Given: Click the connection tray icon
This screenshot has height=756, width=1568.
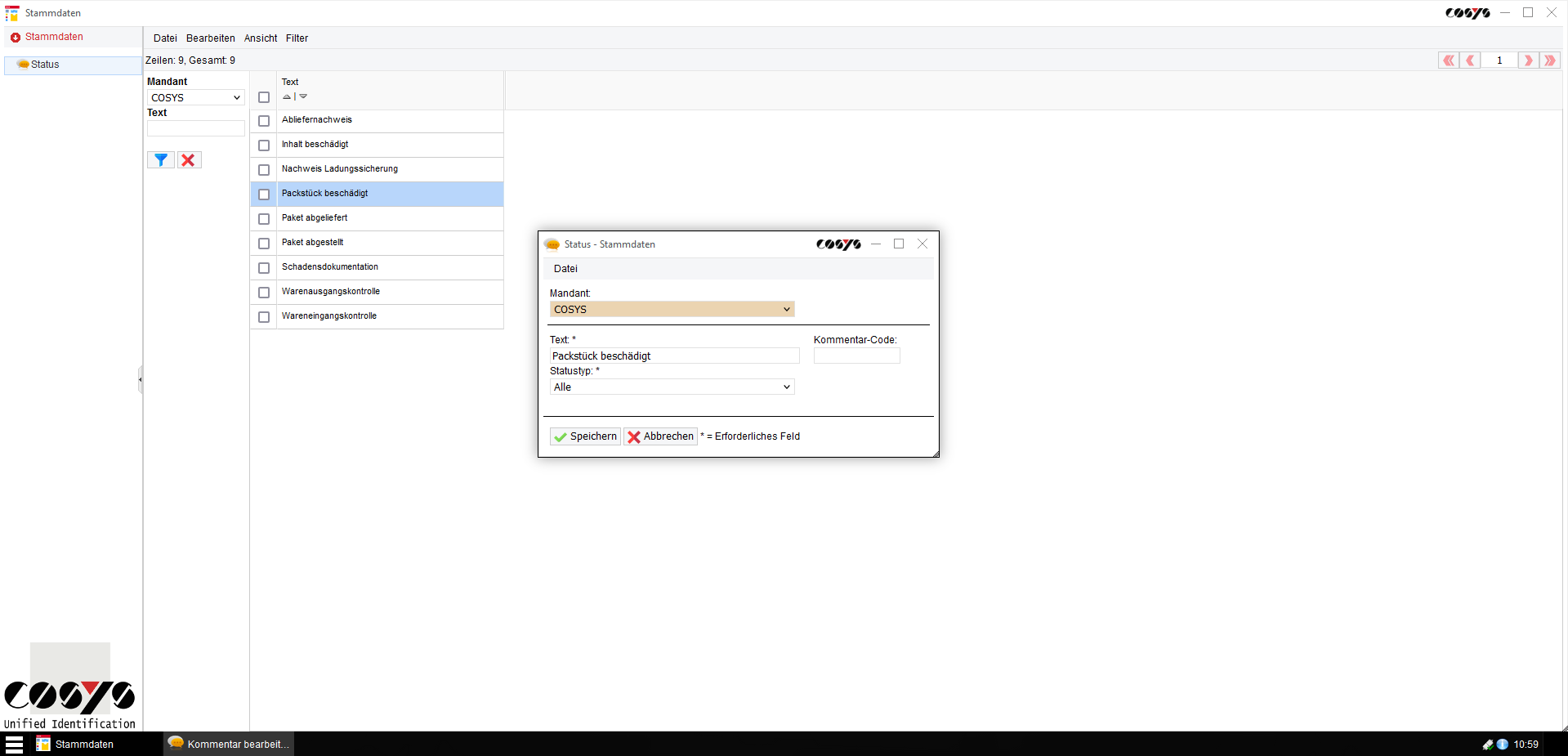Looking at the screenshot, I should coord(1488,745).
